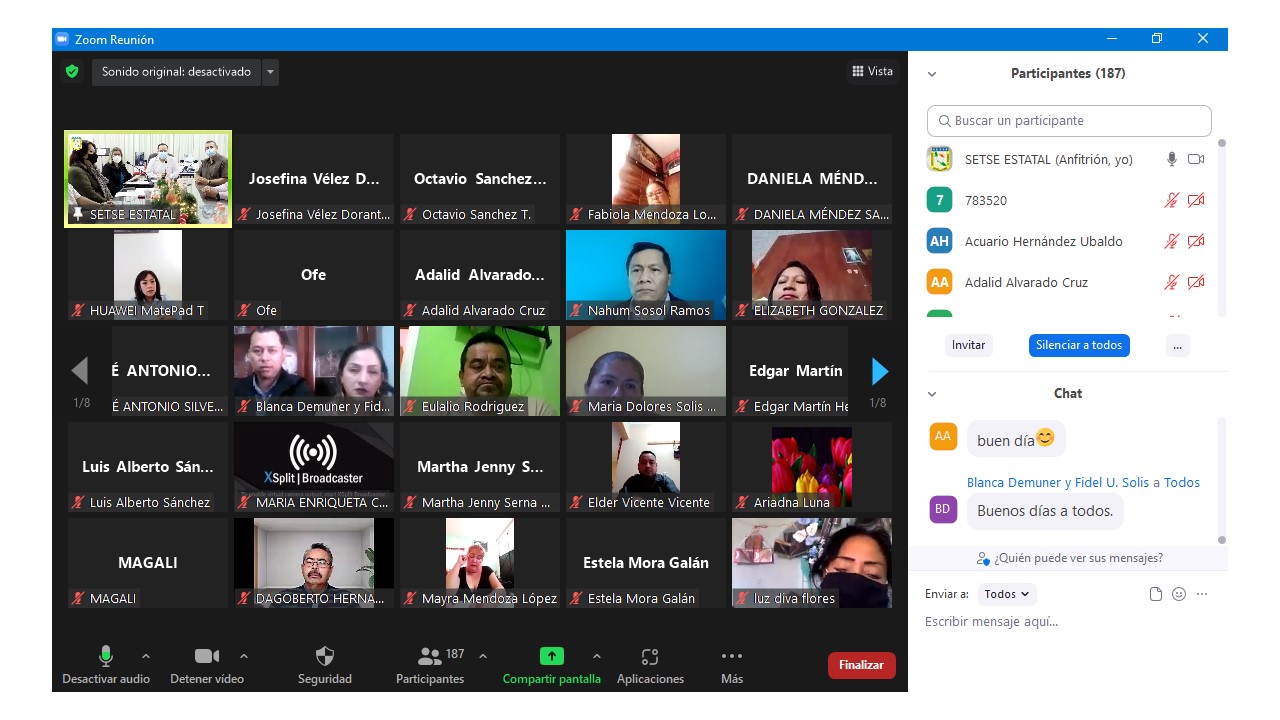Click the Silenciar a todos button
Image resolution: width=1280 pixels, height=720 pixels.
tap(1079, 345)
